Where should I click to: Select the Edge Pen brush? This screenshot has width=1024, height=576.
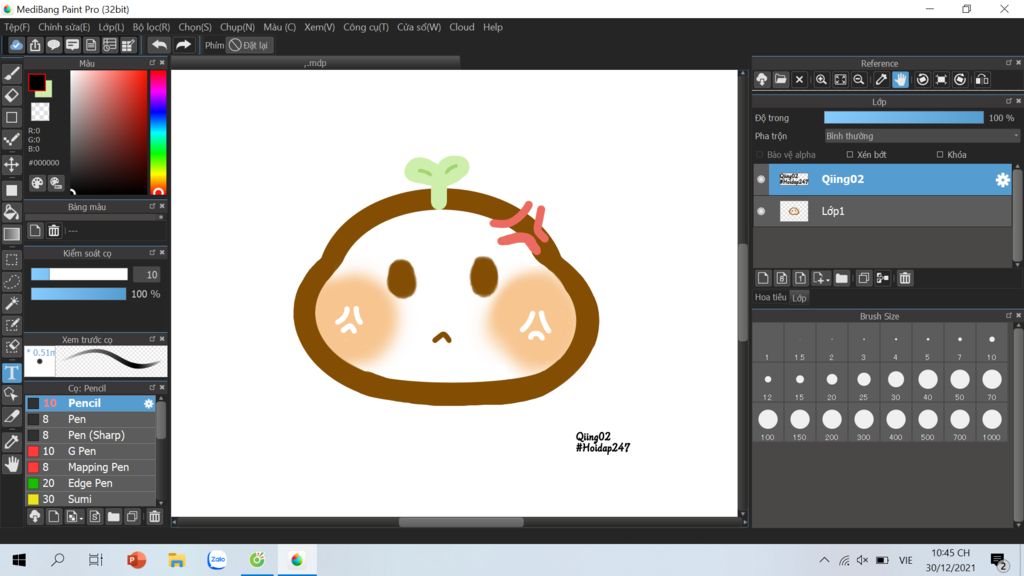point(91,483)
